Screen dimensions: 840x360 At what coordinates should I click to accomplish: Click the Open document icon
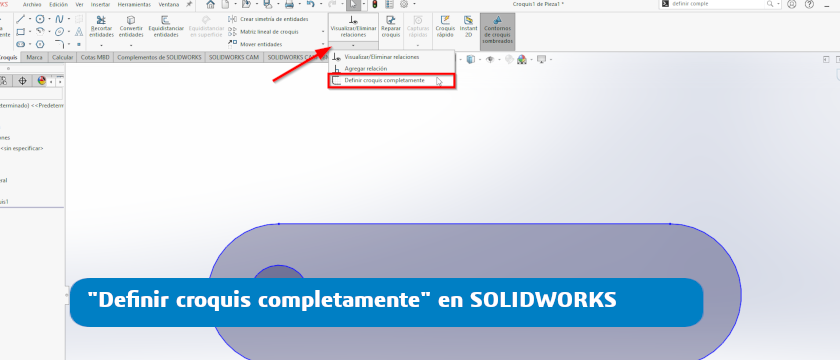pyautogui.click(x=246, y=4)
